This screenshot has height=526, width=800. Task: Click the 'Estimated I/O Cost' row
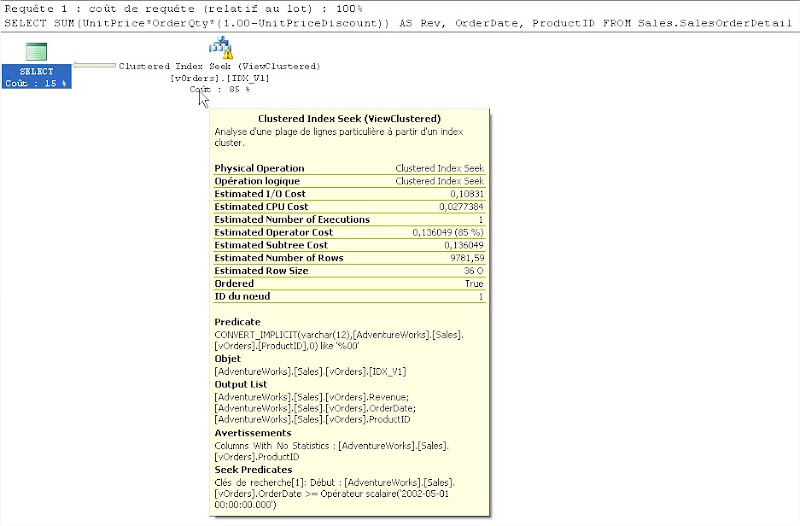tap(349, 194)
